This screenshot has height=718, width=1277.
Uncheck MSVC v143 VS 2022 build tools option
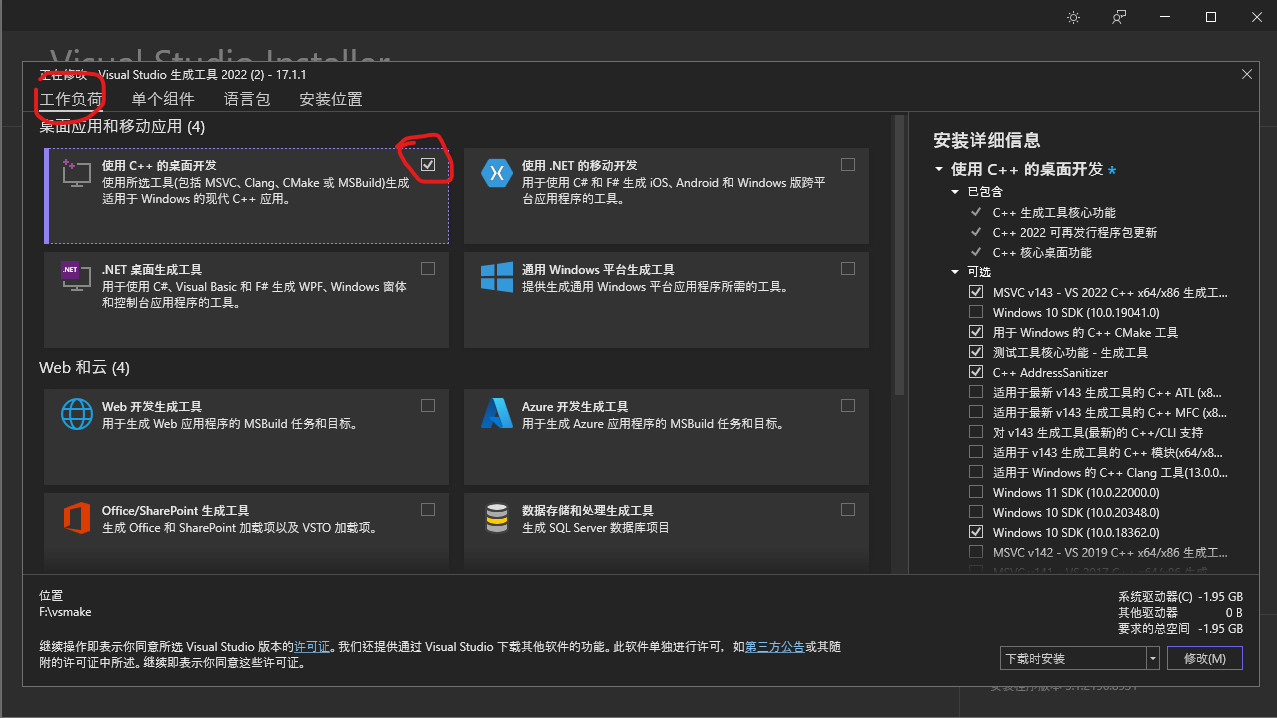coord(976,292)
